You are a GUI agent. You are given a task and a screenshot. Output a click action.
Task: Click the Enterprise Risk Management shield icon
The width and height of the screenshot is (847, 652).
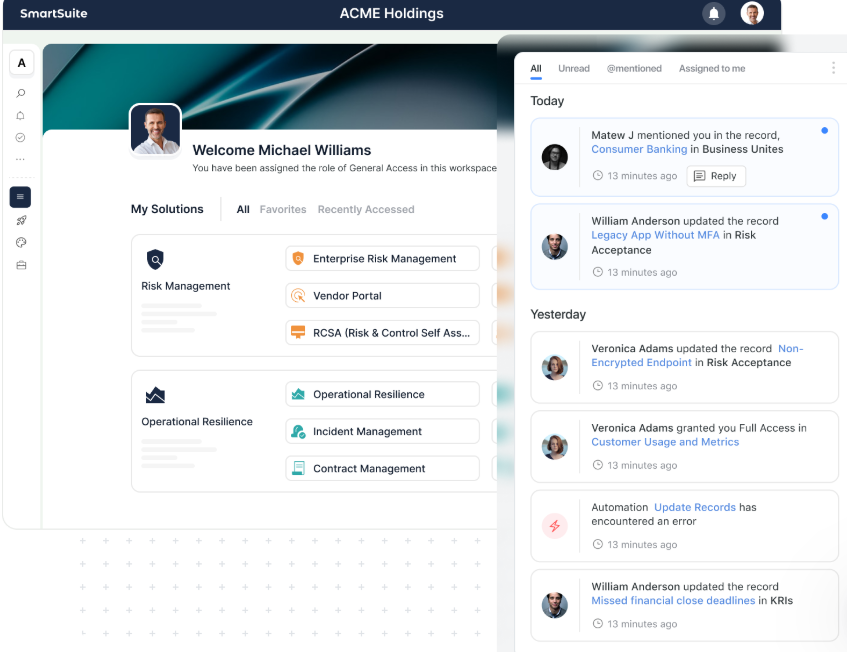[298, 258]
